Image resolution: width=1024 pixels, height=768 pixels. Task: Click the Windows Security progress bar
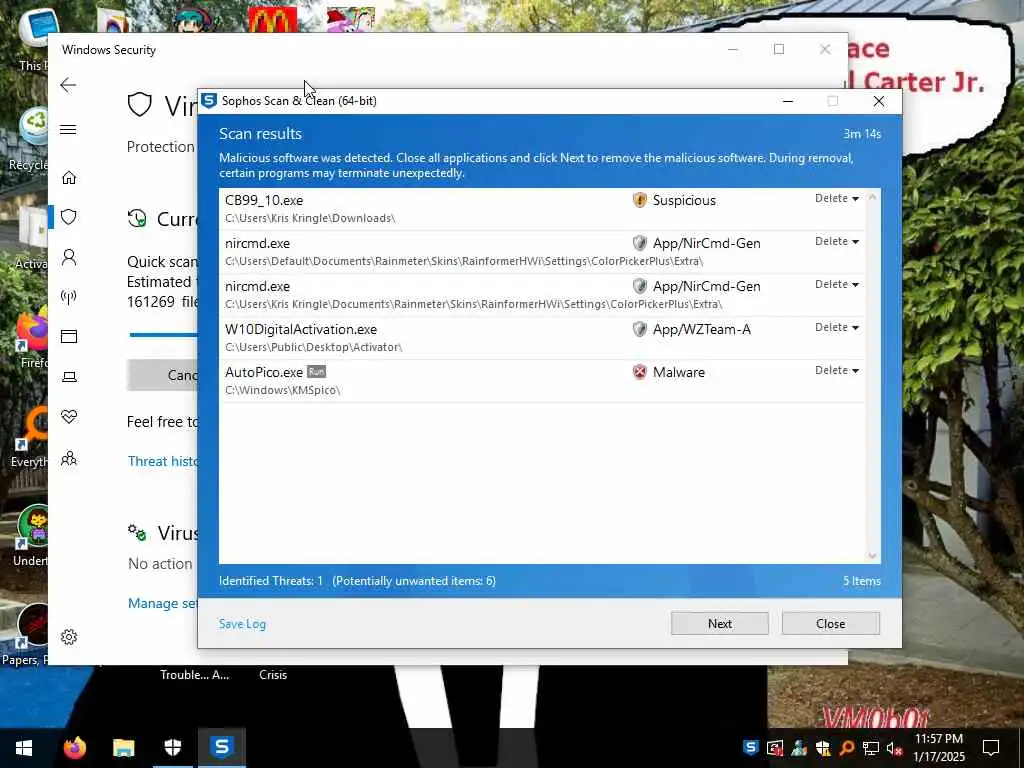(x=163, y=335)
